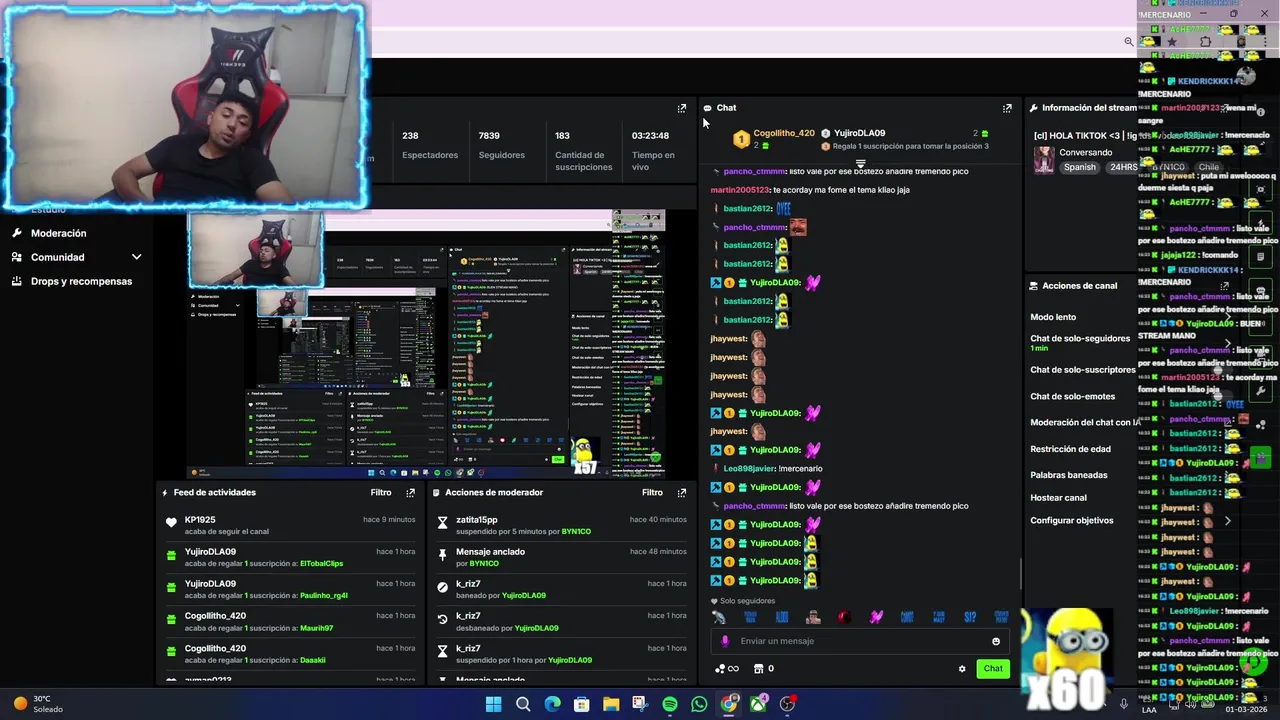Screen dimensions: 1280x720
Task: Select Chat de solo-emotes channel action
Action: (x=1072, y=397)
